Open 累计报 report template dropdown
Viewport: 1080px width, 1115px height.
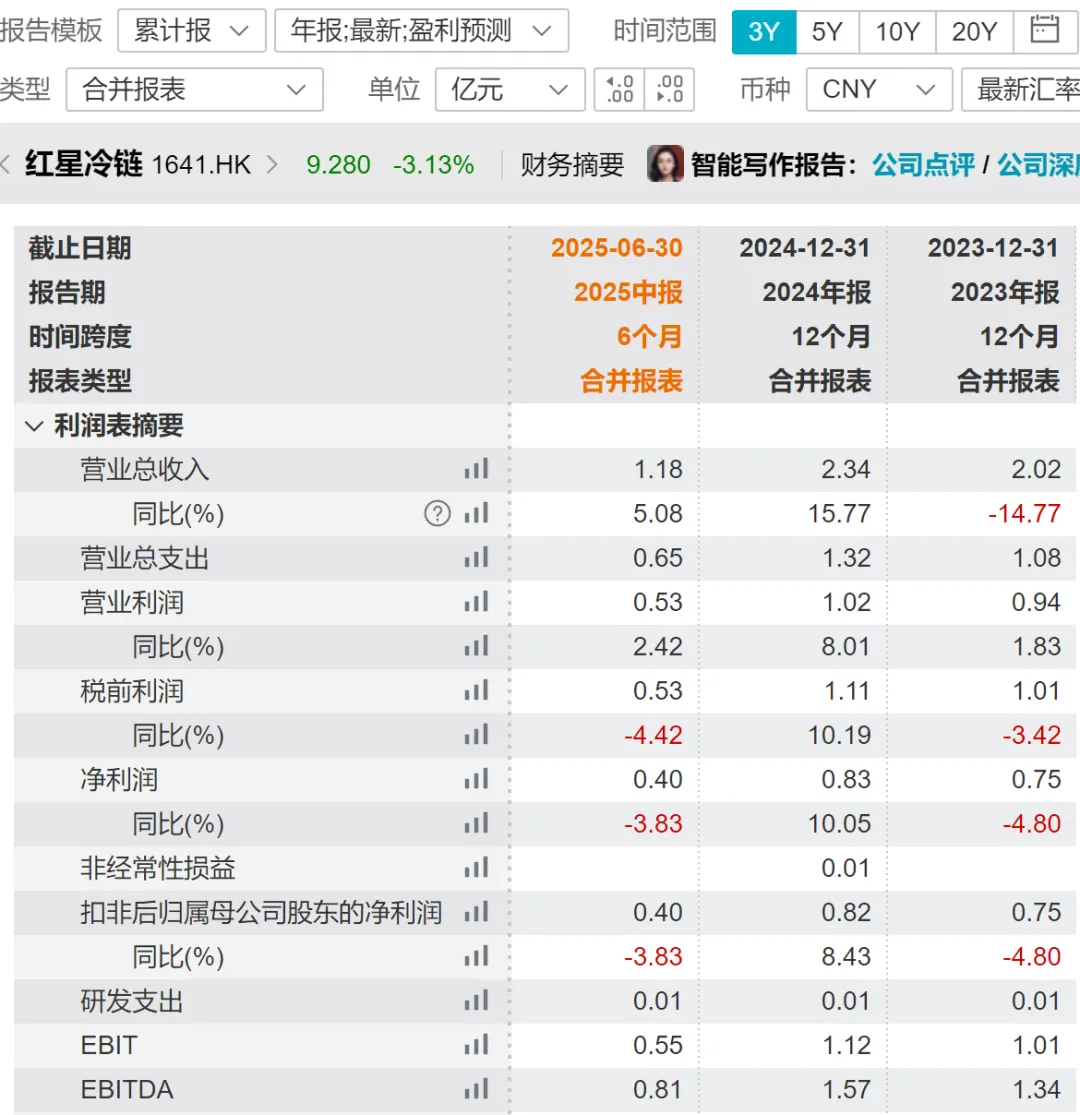pos(191,31)
